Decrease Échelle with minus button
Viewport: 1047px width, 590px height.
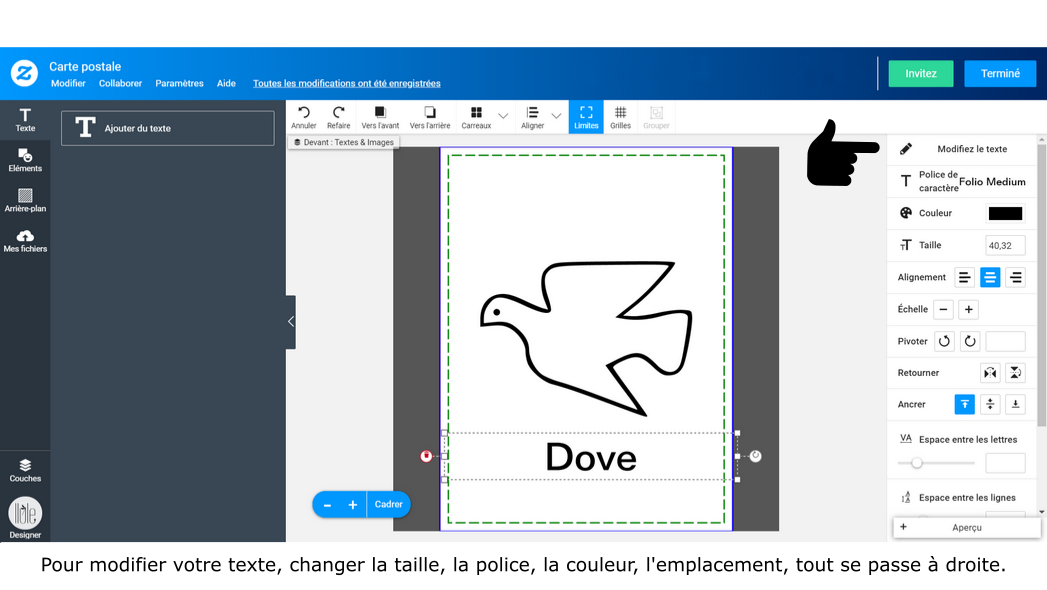943,310
